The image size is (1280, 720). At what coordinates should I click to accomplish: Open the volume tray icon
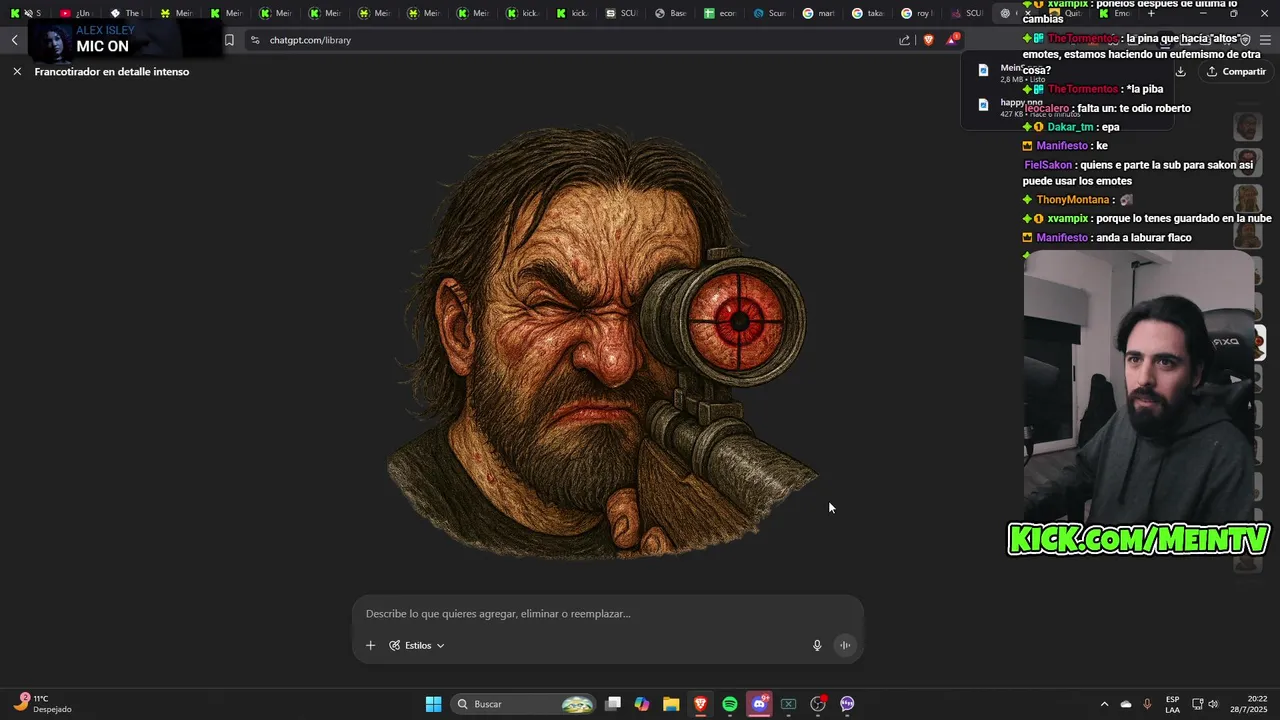tap(1213, 704)
